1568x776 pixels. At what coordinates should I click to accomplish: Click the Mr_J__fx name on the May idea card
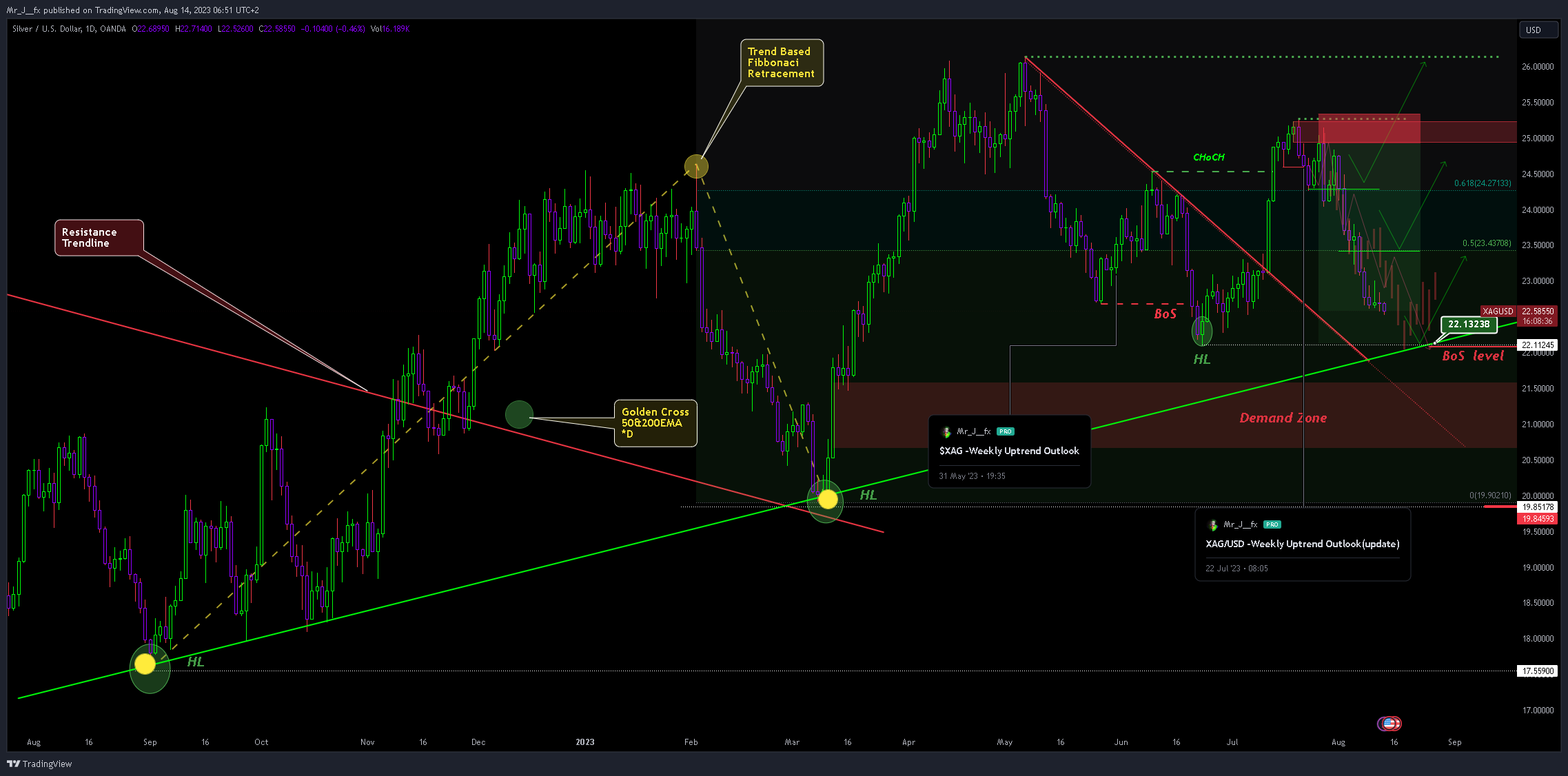pos(974,431)
